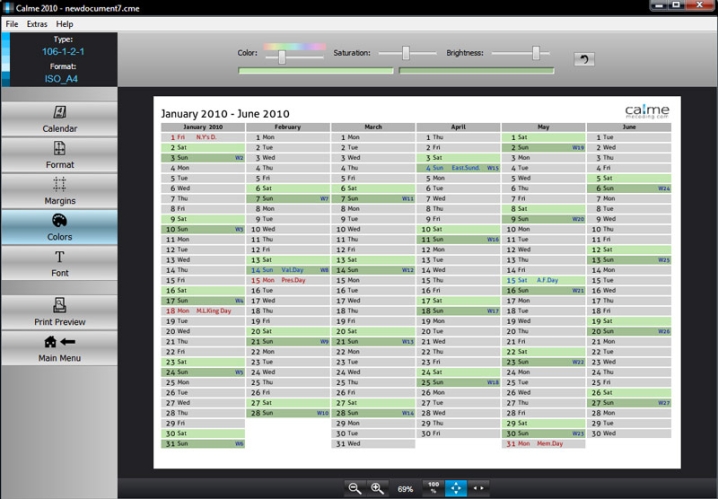Image resolution: width=718 pixels, height=499 pixels.
Task: Reset colors with the undo arrow
Action: [x=583, y=59]
